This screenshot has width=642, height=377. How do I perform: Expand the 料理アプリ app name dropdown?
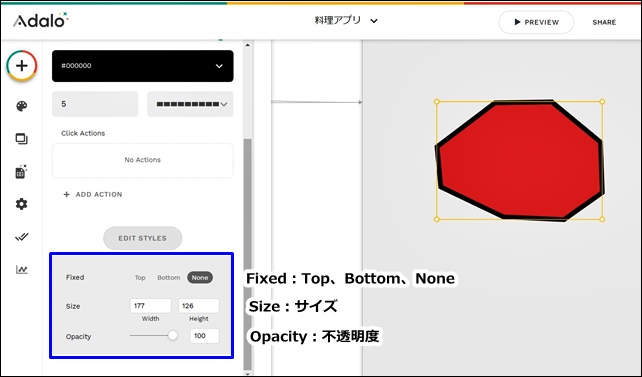[x=346, y=20]
